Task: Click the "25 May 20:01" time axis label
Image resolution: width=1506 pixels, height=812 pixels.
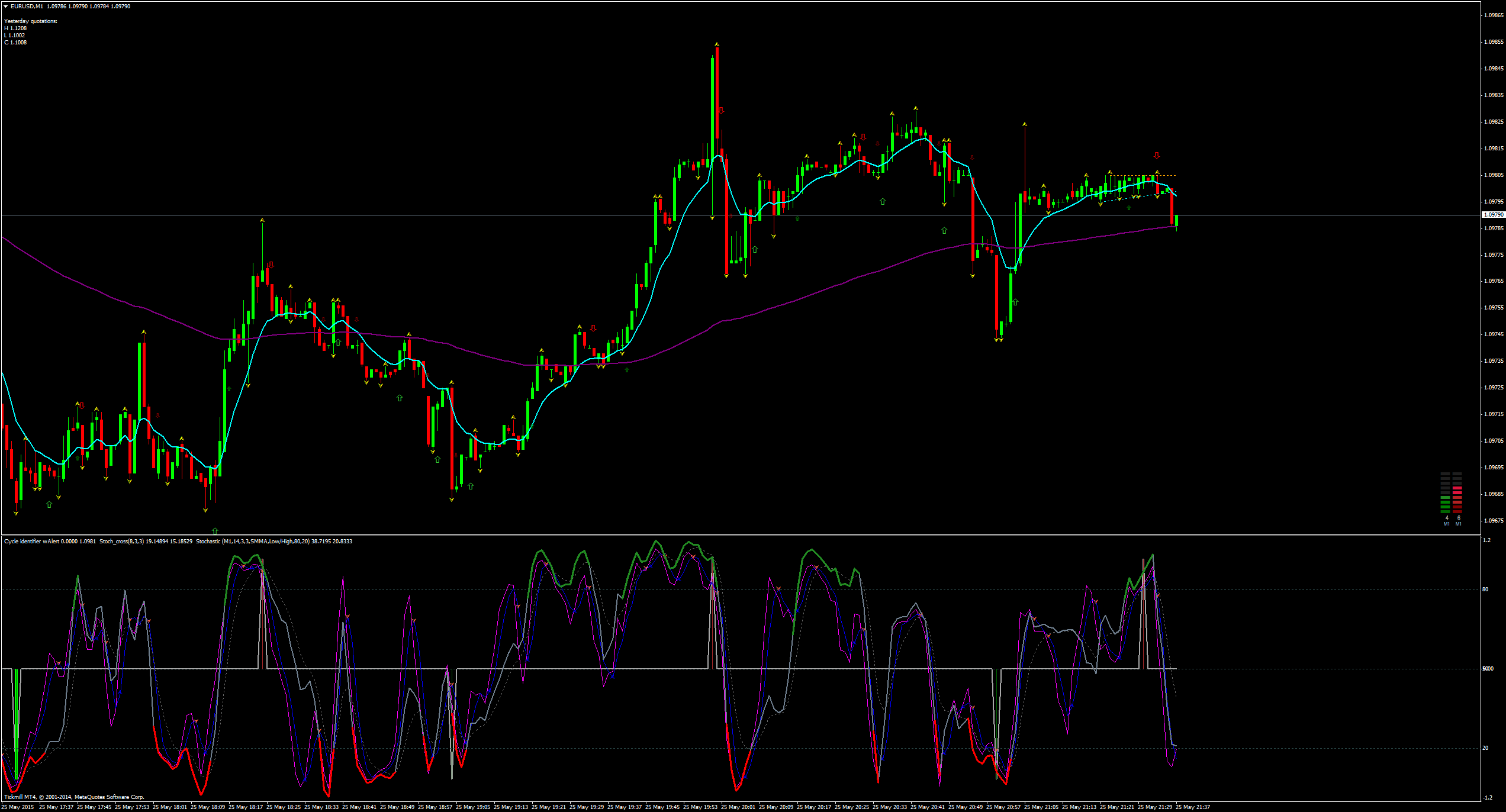Action: coord(738,807)
